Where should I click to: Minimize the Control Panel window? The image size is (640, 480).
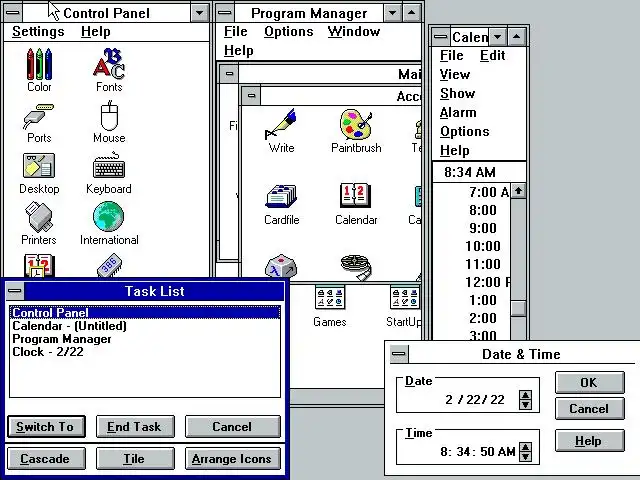(200, 13)
